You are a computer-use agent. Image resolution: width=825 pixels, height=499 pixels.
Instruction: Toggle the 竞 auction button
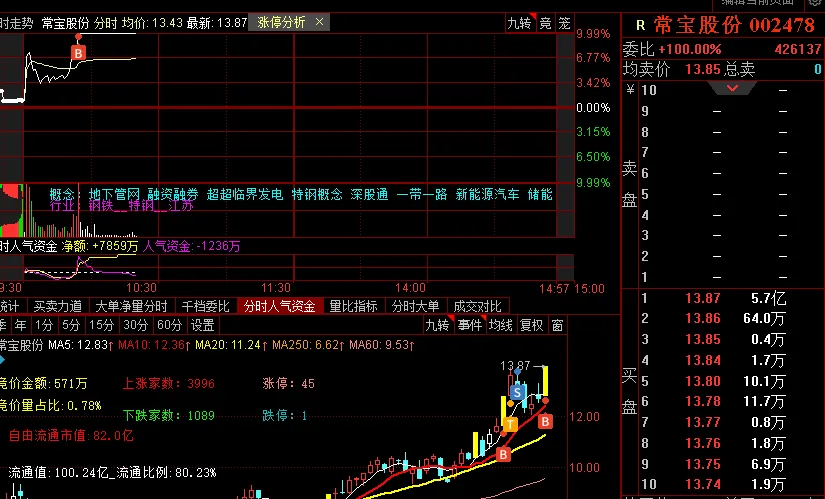click(546, 23)
